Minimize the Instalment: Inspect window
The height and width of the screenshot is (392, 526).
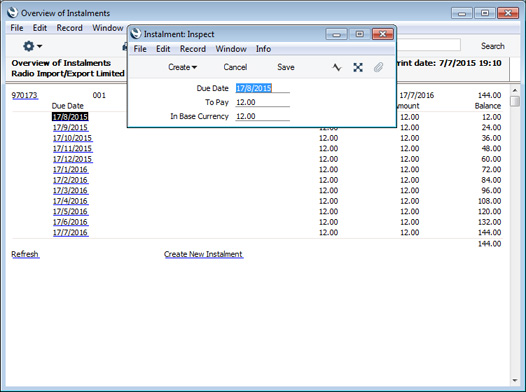pos(336,34)
